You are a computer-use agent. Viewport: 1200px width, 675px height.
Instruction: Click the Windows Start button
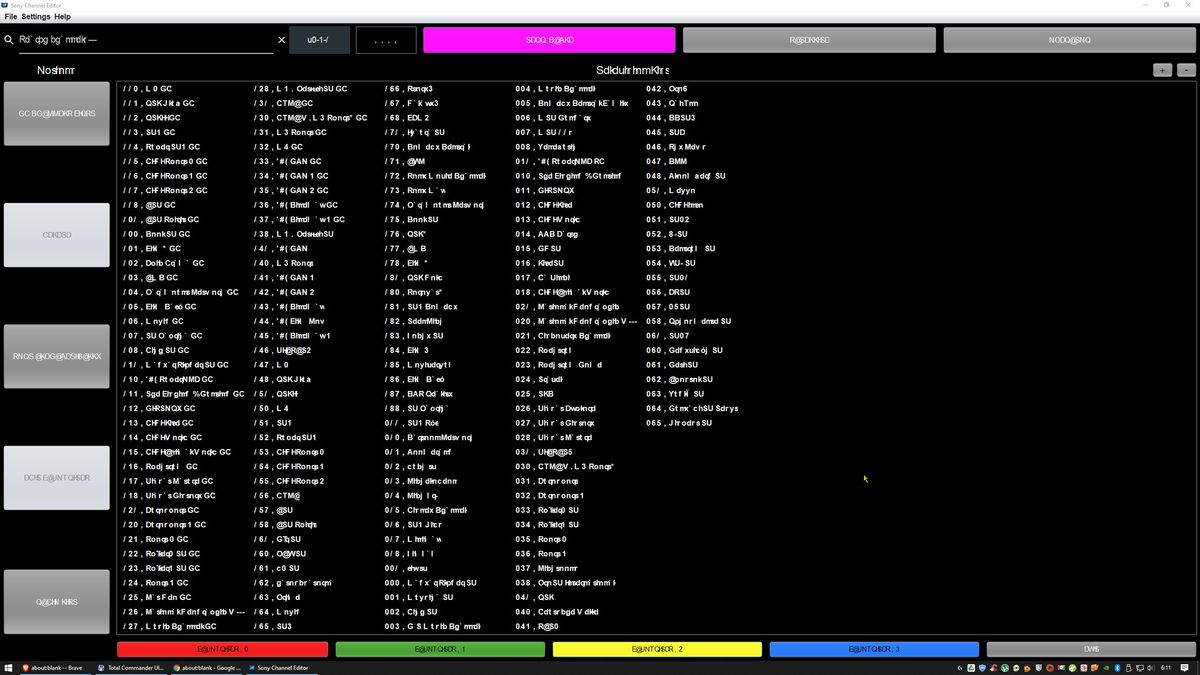[x=8, y=667]
